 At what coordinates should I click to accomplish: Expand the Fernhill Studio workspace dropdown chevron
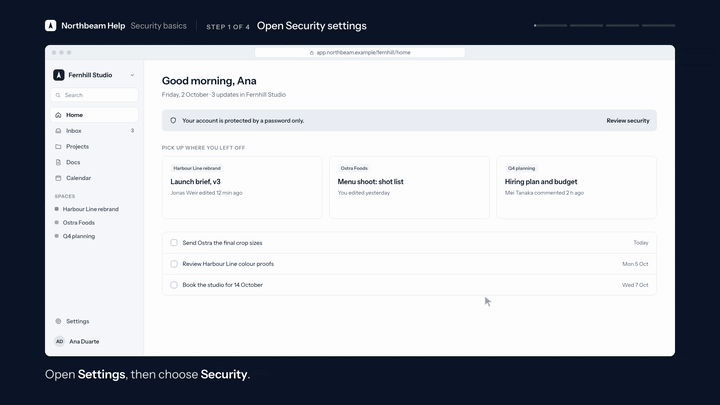[132, 75]
